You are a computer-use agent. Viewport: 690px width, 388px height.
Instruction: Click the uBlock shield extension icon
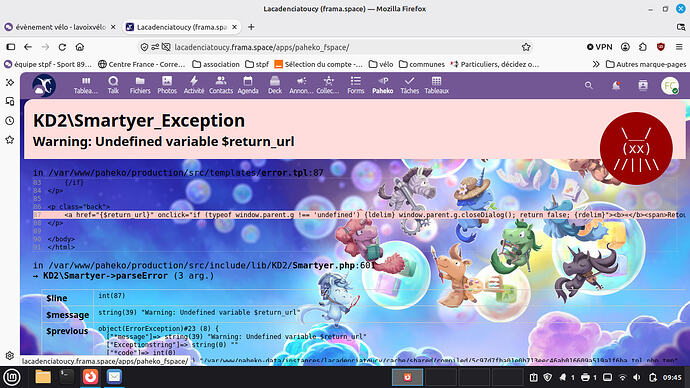[661, 47]
